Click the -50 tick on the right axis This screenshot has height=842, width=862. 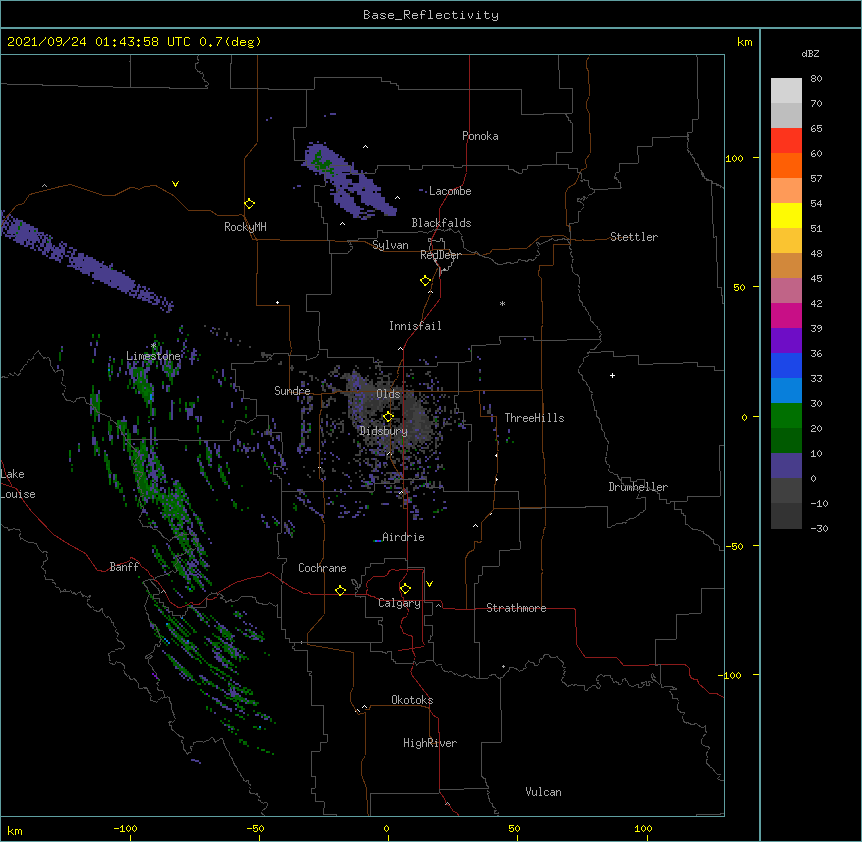(734, 546)
